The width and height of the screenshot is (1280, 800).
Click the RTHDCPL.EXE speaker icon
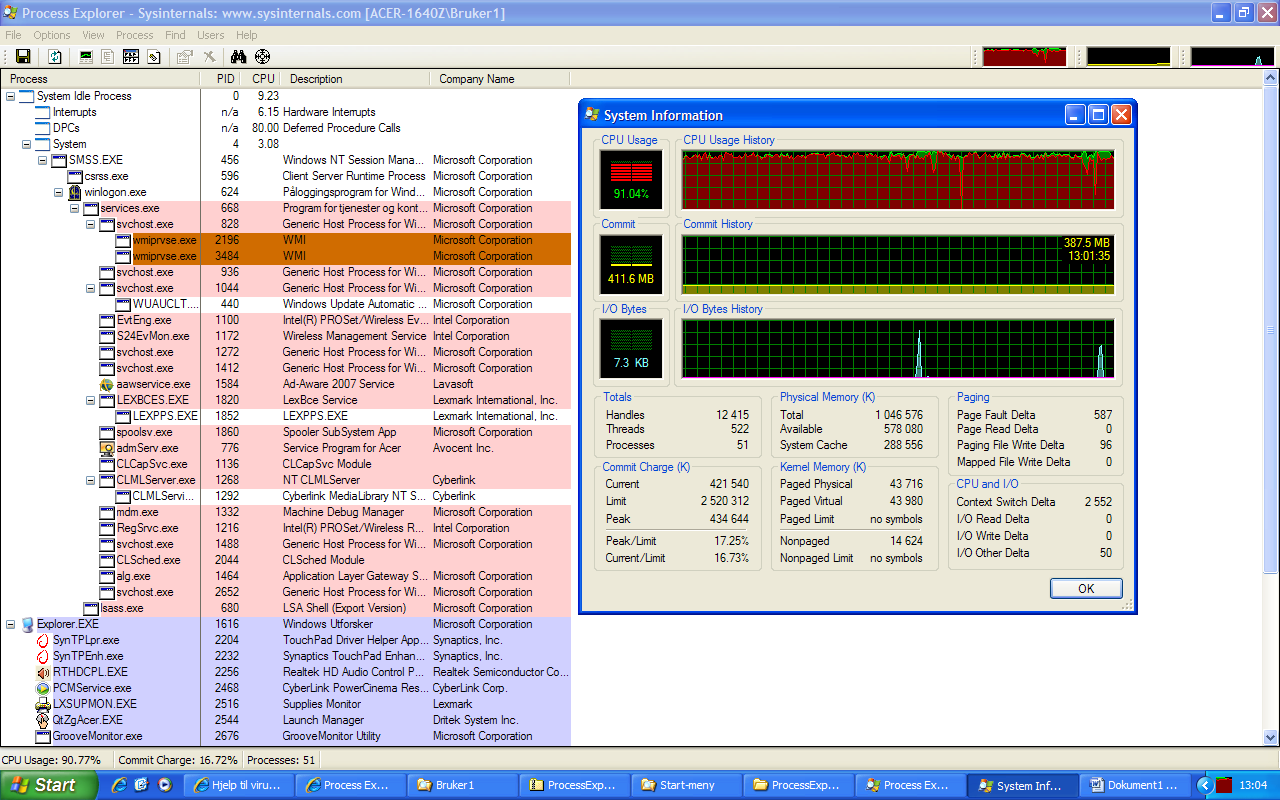tap(43, 672)
